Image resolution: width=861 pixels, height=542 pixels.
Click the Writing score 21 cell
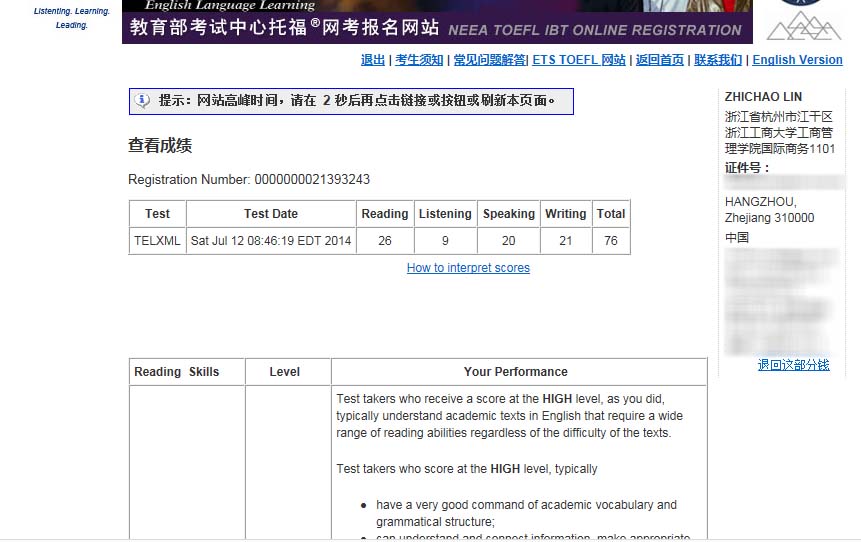[566, 241]
